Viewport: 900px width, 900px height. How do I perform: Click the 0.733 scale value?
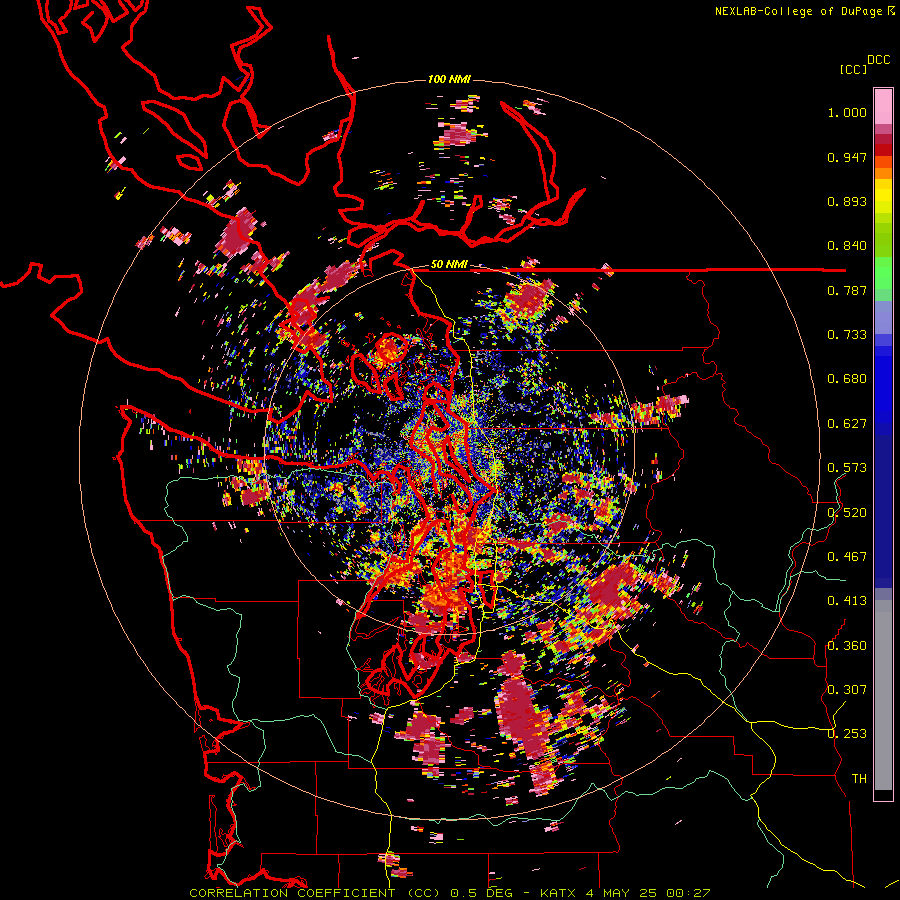tap(847, 335)
